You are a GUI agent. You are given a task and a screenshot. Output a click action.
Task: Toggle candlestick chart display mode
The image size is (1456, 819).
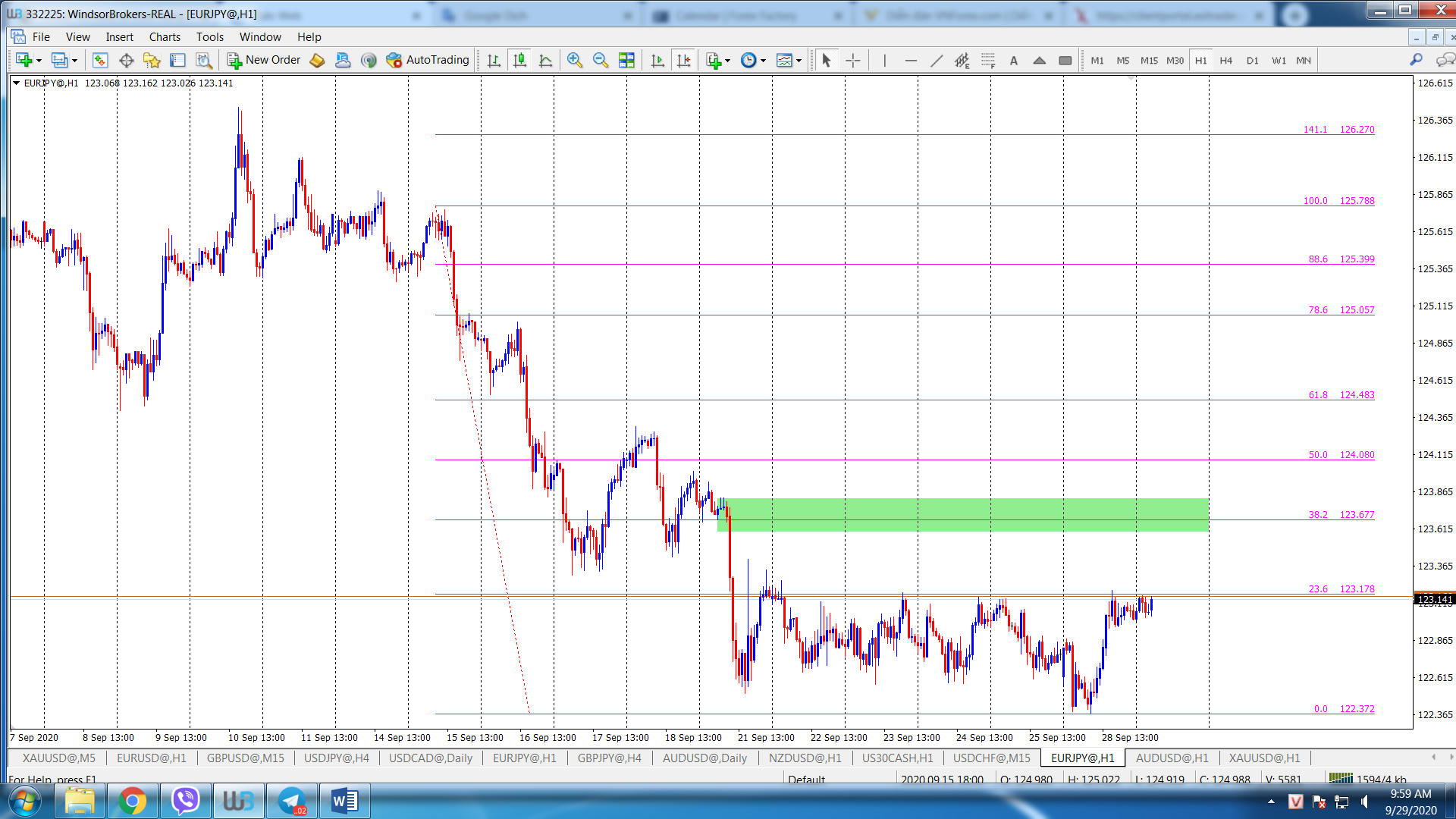click(x=519, y=60)
